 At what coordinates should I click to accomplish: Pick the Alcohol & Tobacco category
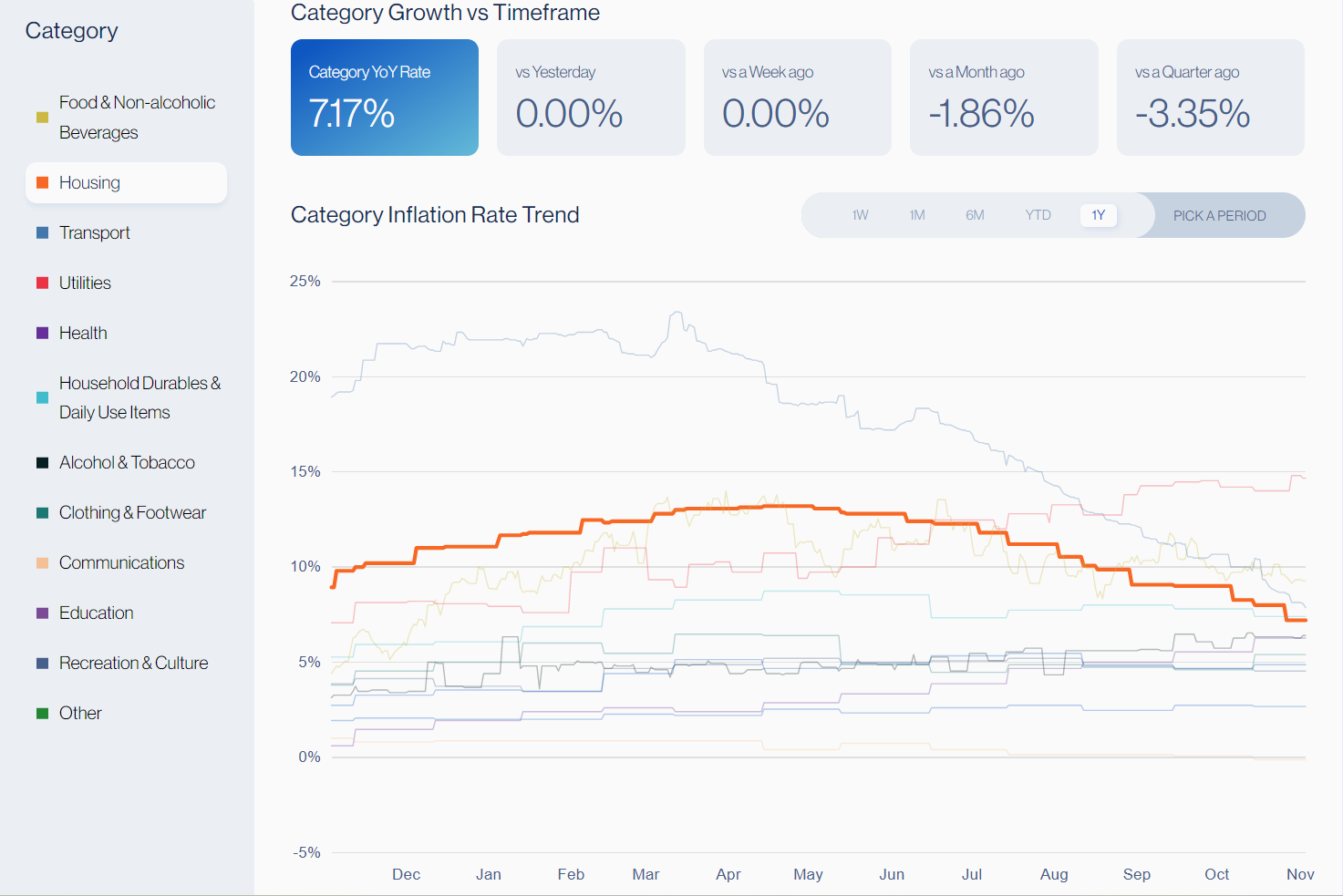[127, 463]
